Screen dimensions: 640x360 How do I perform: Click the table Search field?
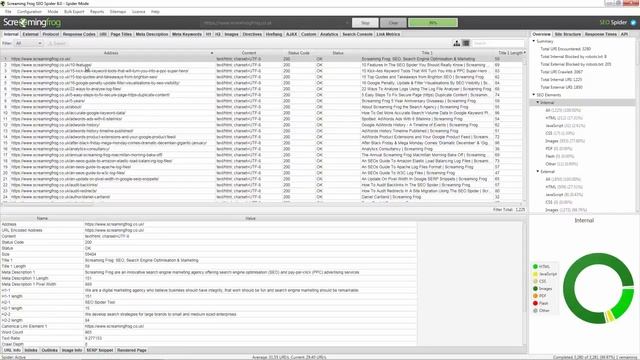[x=498, y=43]
